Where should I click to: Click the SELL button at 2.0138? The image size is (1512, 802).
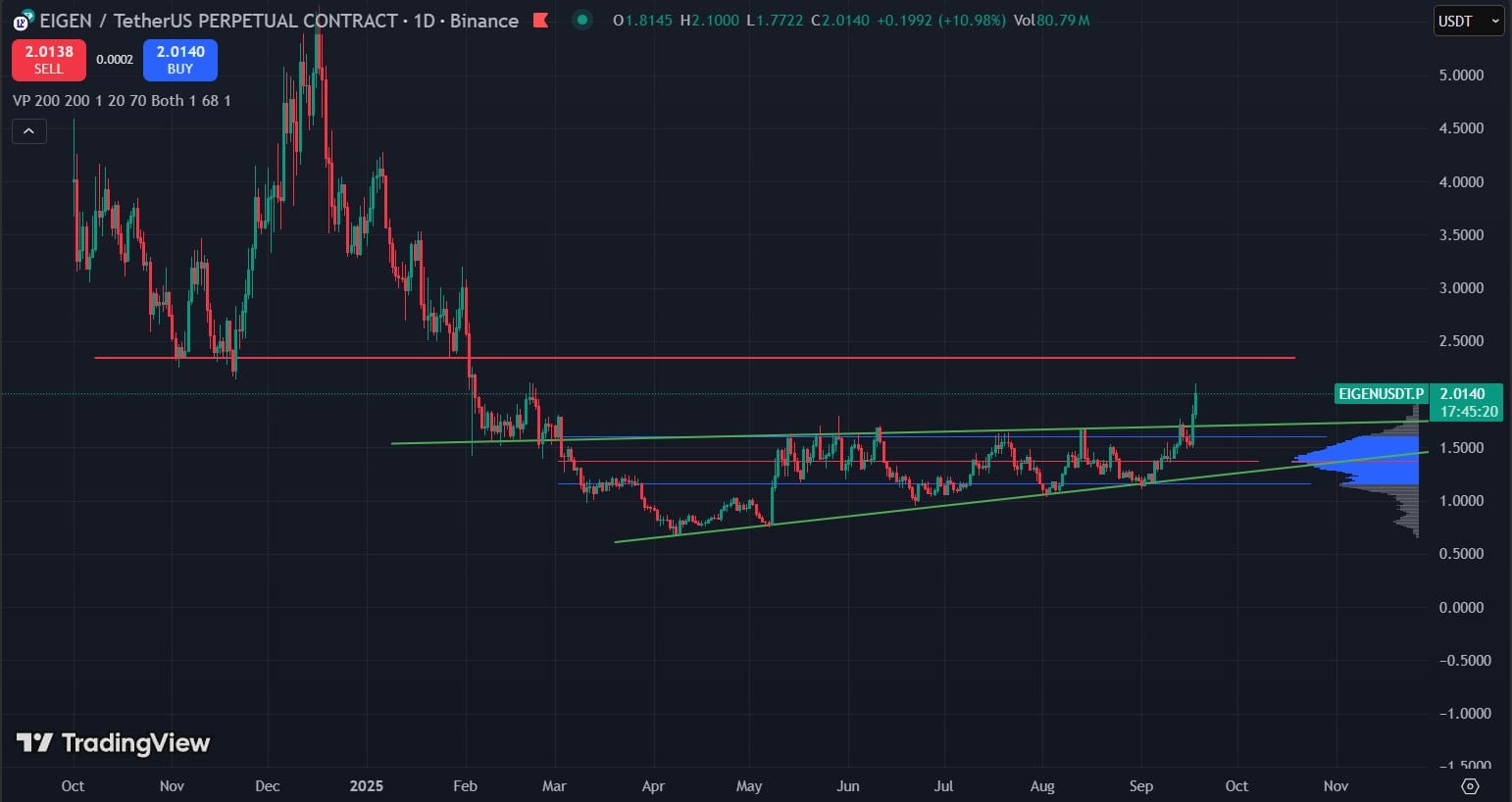click(48, 60)
